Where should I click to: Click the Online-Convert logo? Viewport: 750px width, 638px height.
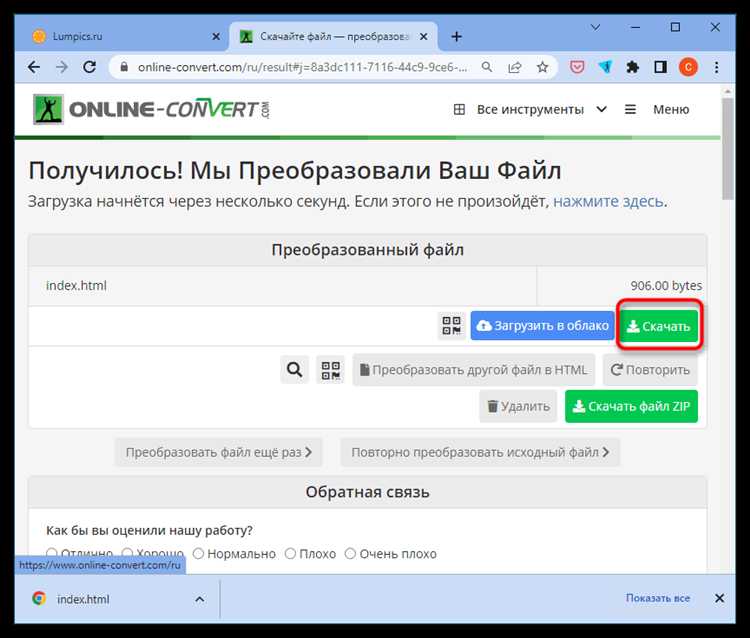[152, 109]
